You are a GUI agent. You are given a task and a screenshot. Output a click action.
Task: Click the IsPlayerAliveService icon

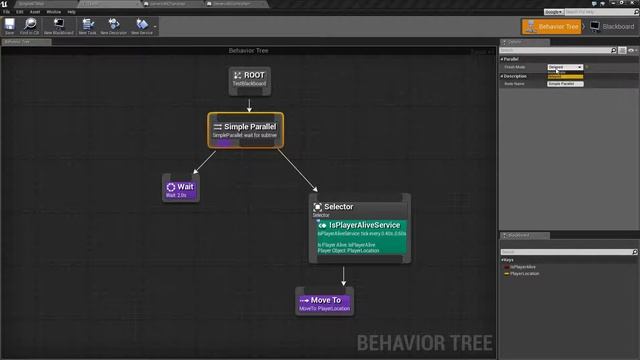322,225
